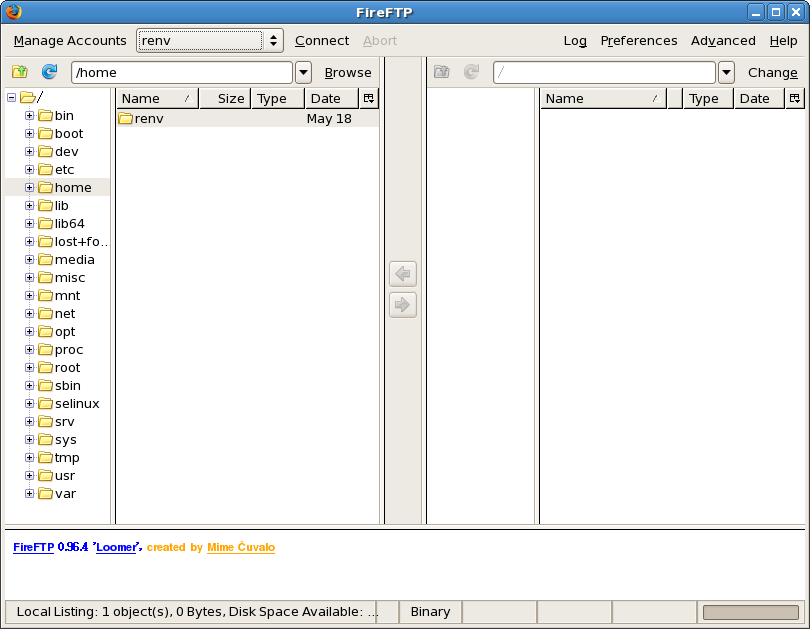Click the May 18 date cell
The width and height of the screenshot is (810, 629).
tap(329, 119)
